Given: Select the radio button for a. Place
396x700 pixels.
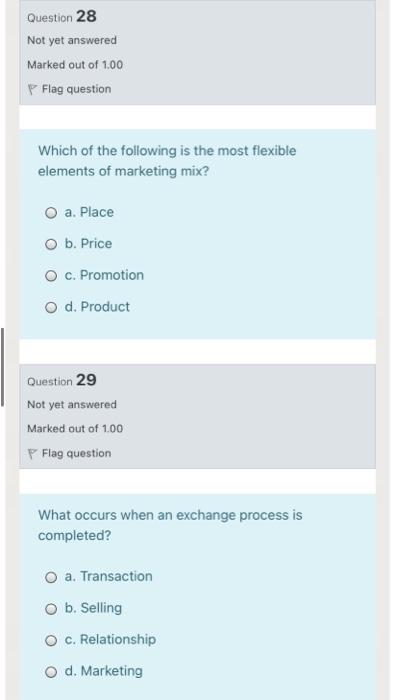Looking at the screenshot, I should point(51,213).
